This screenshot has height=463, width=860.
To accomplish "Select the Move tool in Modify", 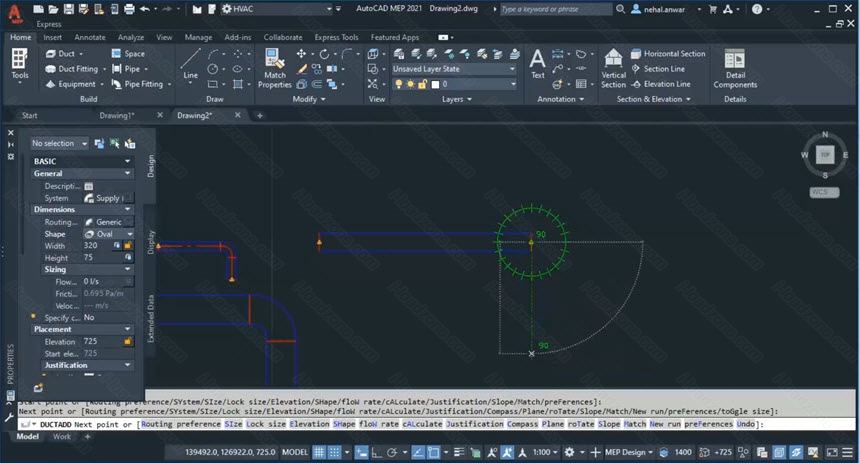I will click(x=301, y=53).
